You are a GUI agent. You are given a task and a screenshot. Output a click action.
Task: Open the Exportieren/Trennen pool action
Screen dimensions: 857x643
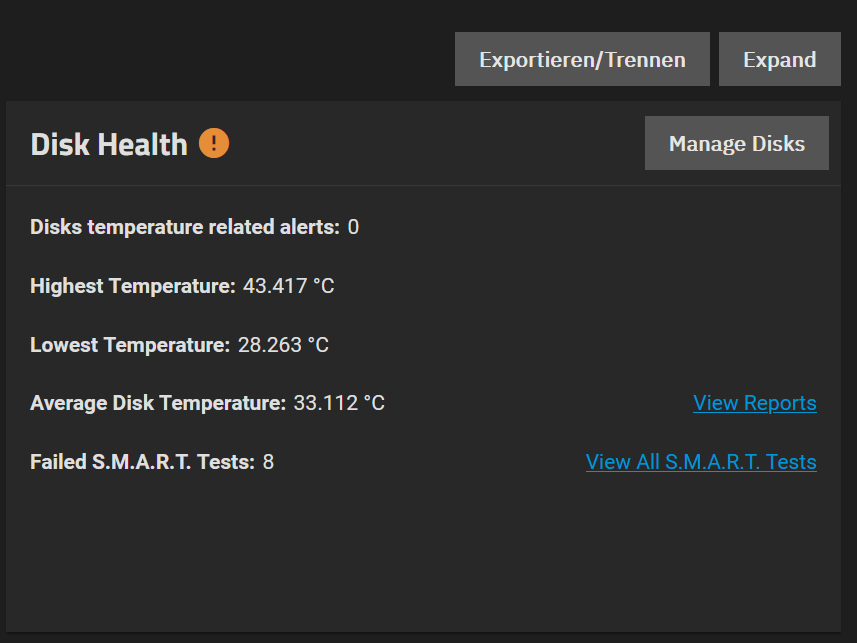[x=582, y=59]
